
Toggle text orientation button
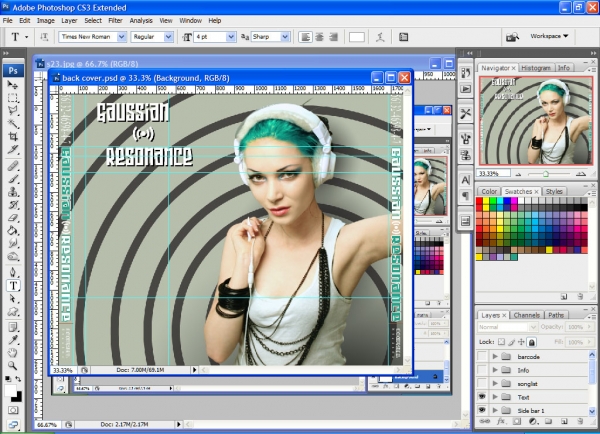[x=44, y=37]
